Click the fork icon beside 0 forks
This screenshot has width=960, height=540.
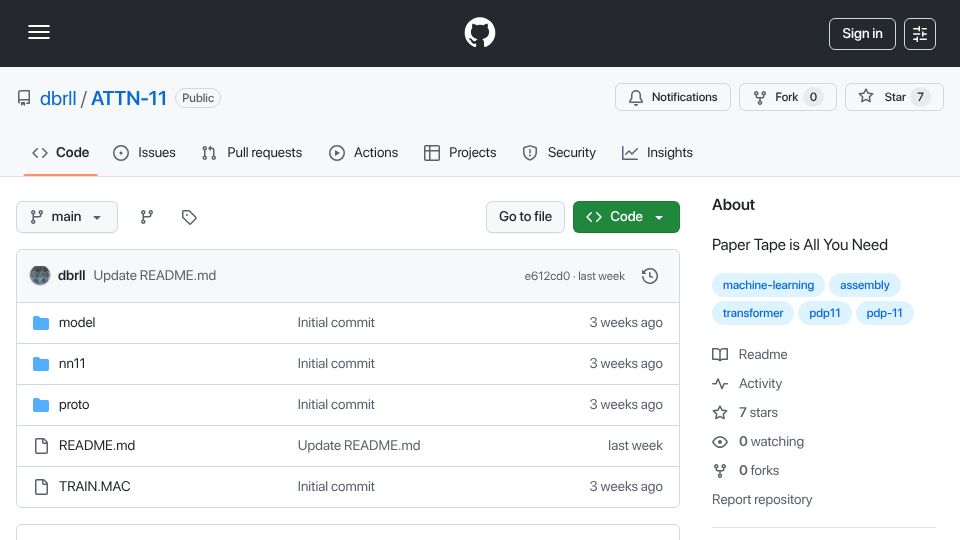[x=720, y=471]
